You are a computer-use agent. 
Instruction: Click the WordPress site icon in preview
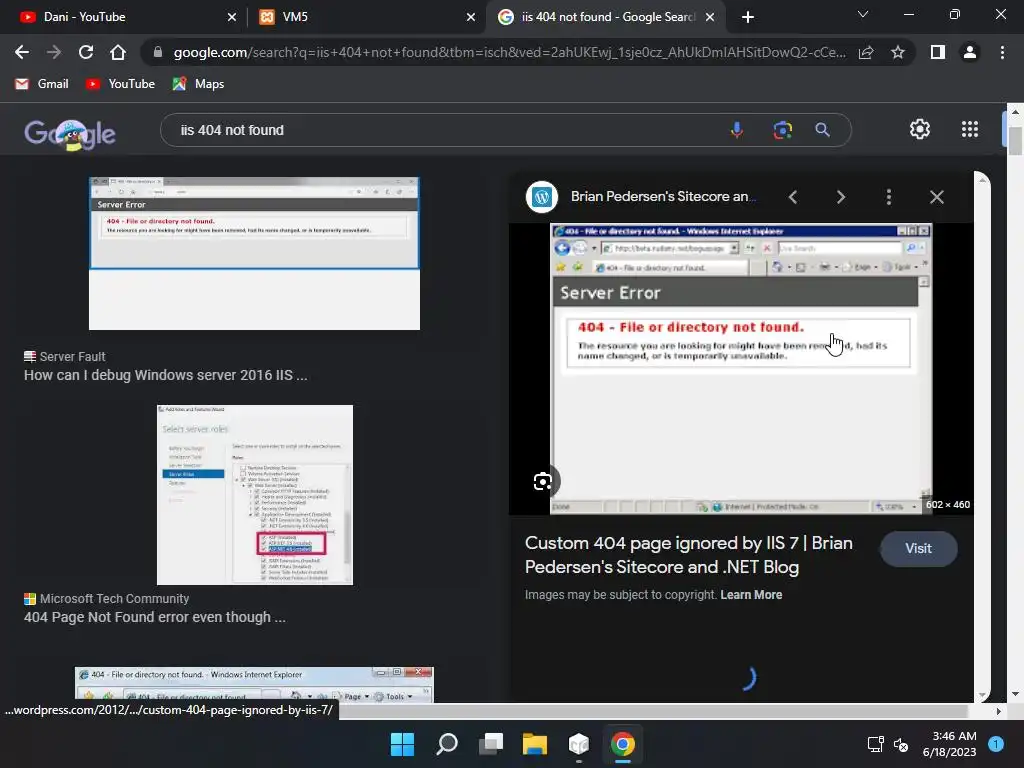[541, 197]
